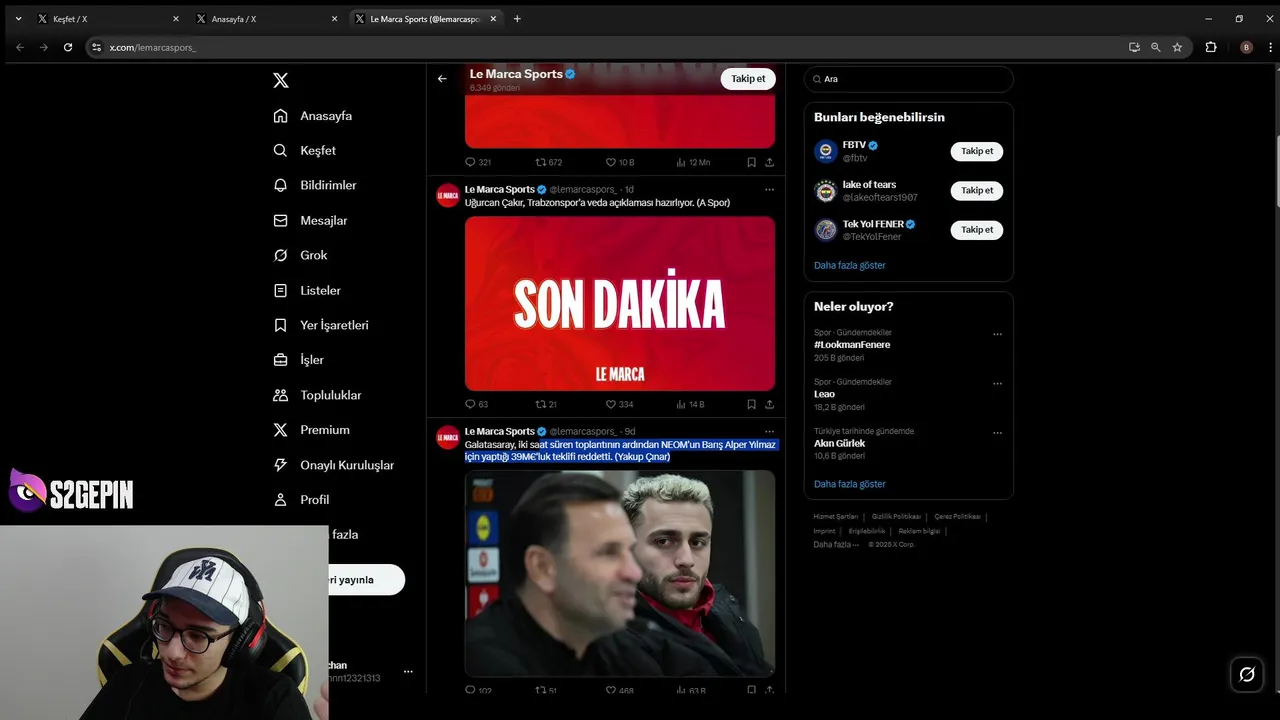Open the Leao trending topic
Viewport: 1280px width, 720px height.
[x=824, y=394]
